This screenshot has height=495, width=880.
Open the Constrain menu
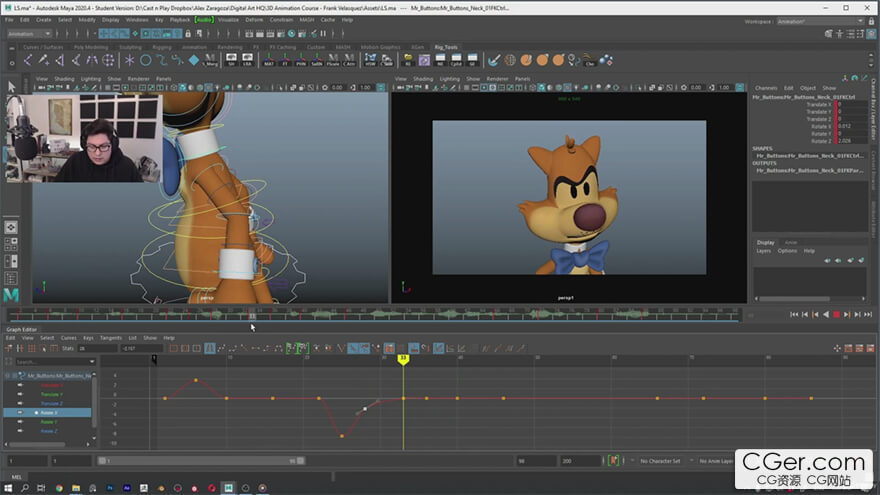click(281, 20)
